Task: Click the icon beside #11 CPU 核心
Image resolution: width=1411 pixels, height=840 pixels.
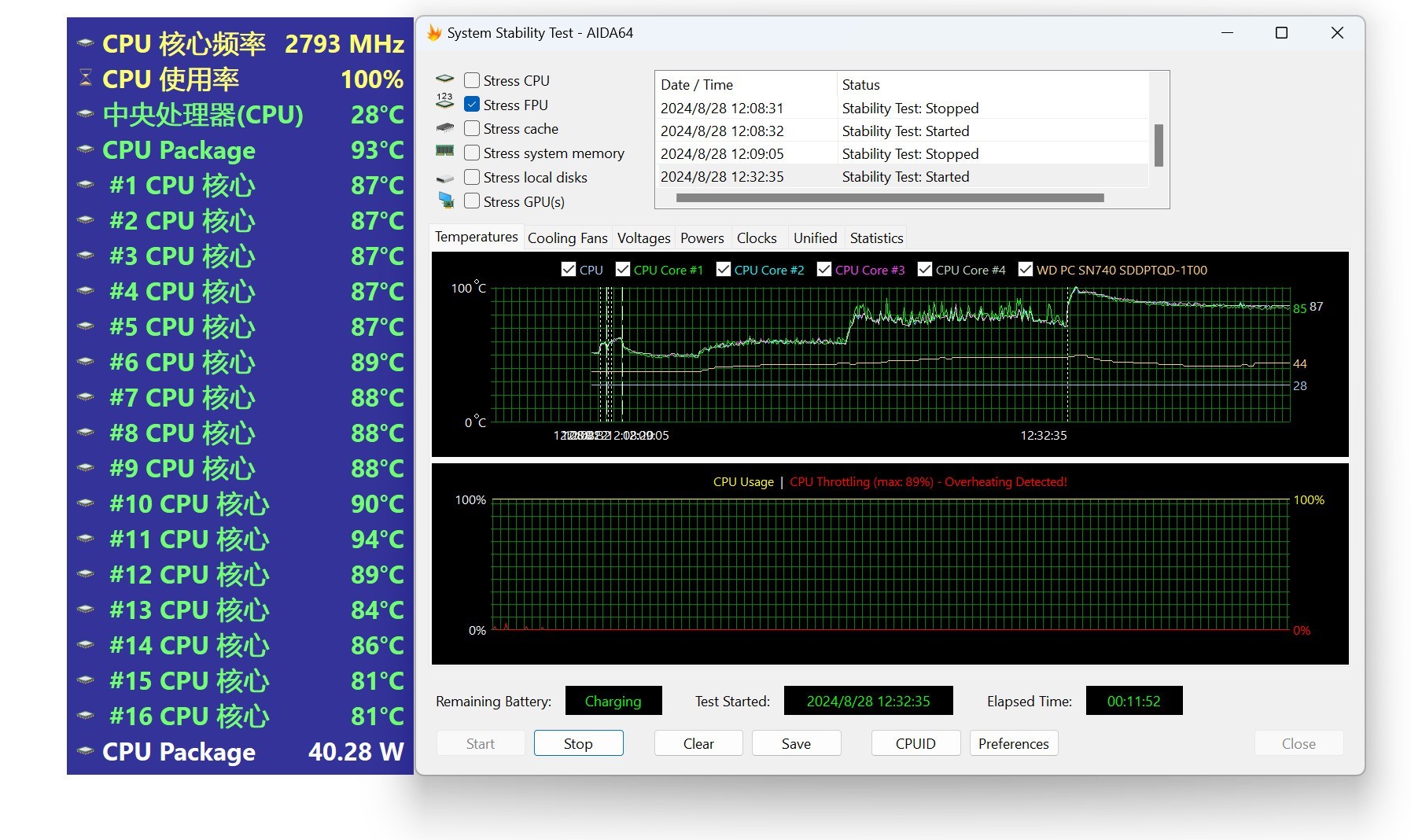Action: click(x=86, y=539)
